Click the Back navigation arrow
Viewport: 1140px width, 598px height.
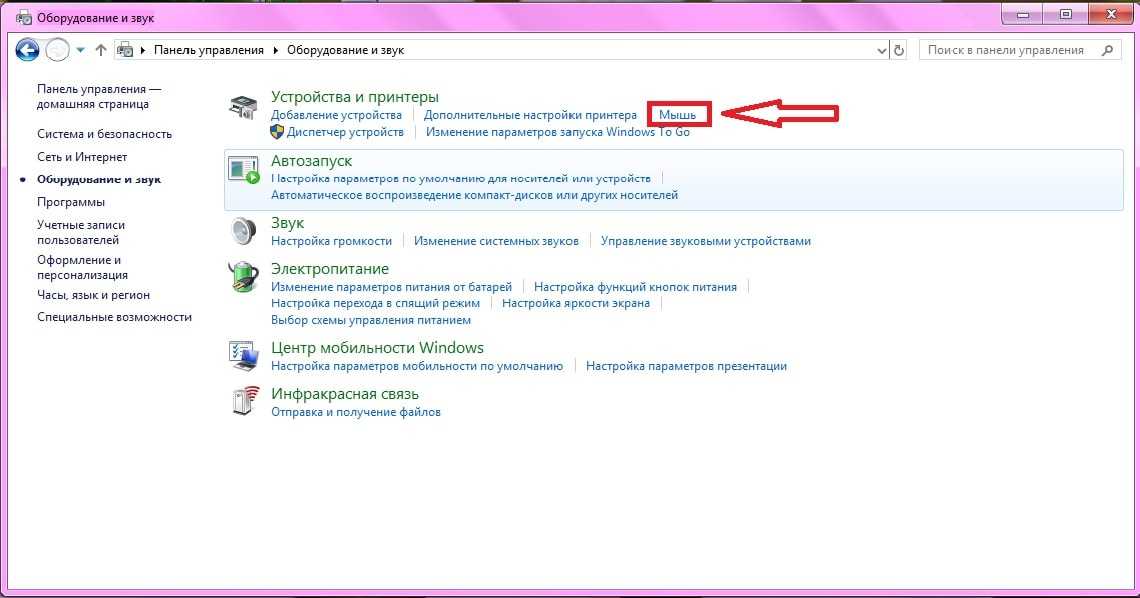tap(27, 49)
